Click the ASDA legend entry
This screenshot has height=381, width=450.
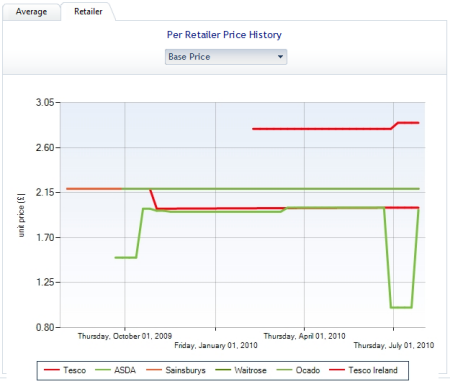(x=115, y=370)
